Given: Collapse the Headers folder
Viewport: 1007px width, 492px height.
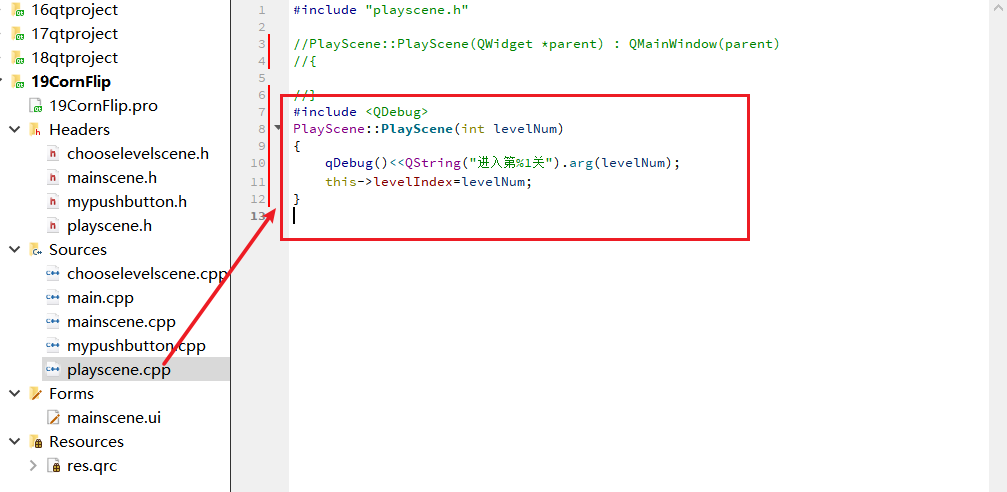Looking at the screenshot, I should click(14, 130).
